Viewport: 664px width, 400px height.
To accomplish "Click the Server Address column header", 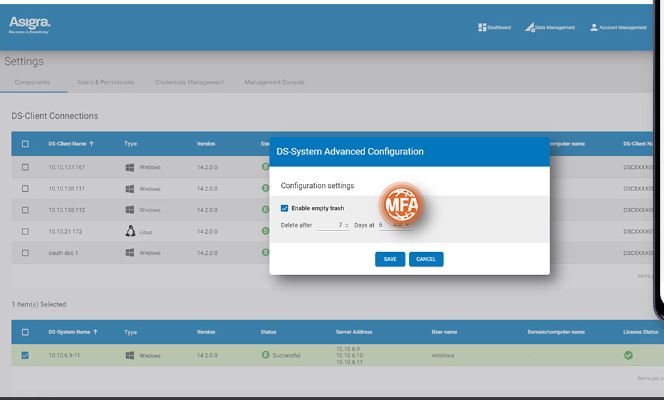I will pos(354,332).
